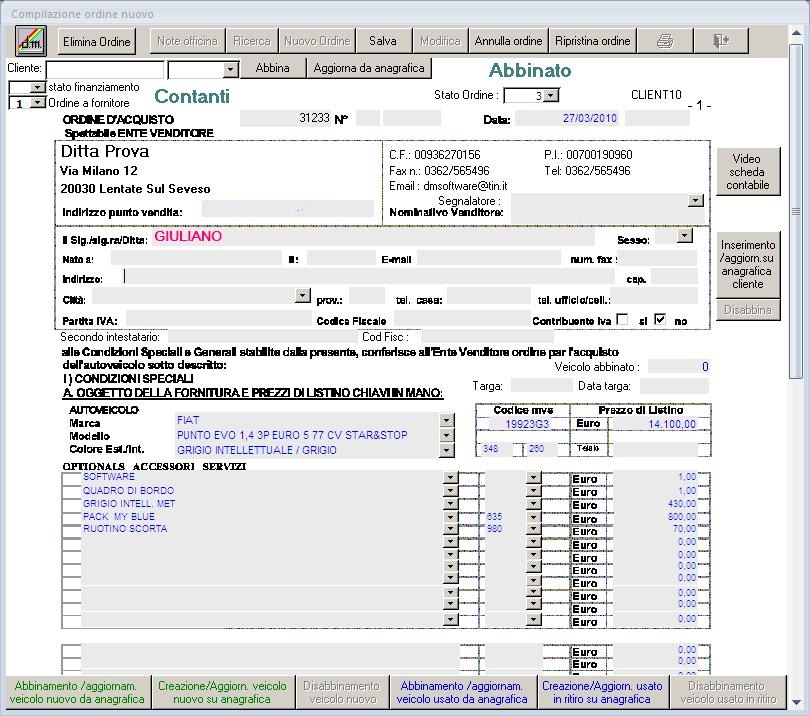
Task: Click the date 27/03/2010
Action: click(589, 118)
